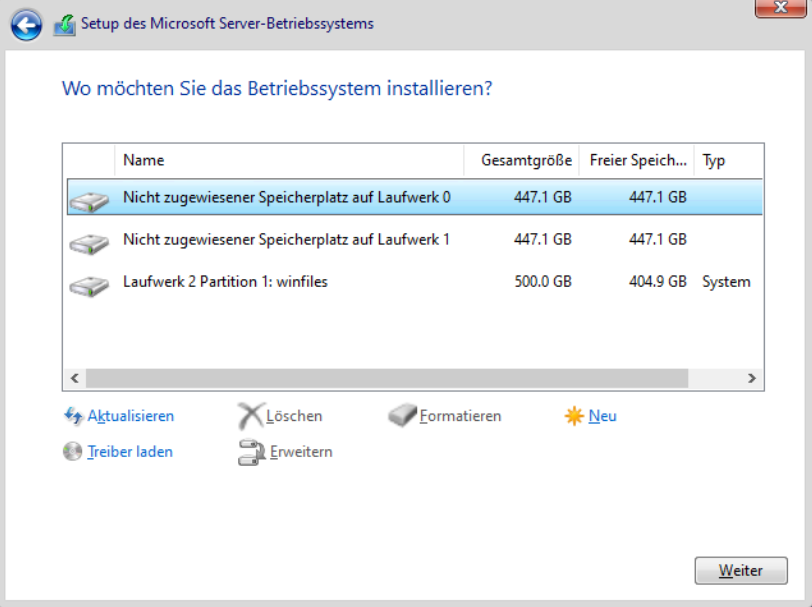The image size is (812, 607).
Task: Click the Treiber laden disc icon
Action: (x=72, y=451)
